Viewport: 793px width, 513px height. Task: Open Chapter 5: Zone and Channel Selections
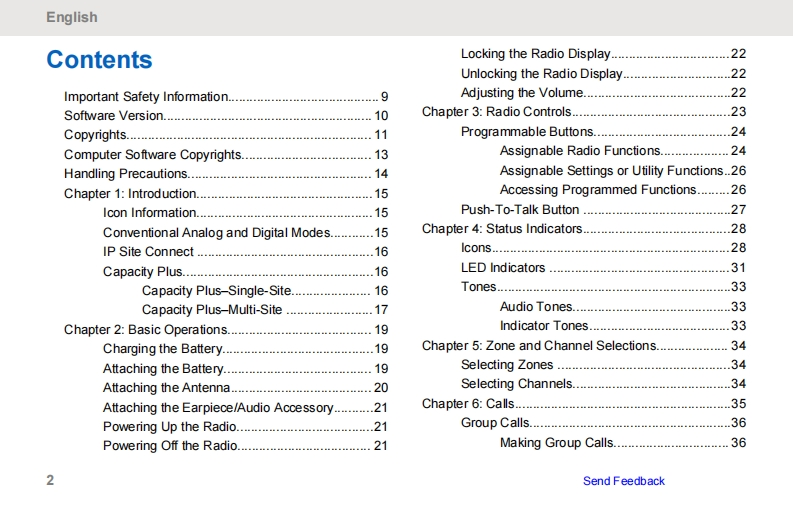tap(539, 346)
